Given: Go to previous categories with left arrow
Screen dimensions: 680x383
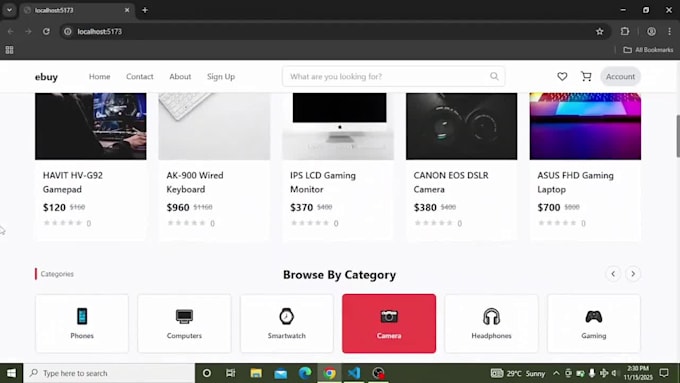Looking at the screenshot, I should pyautogui.click(x=613, y=274).
